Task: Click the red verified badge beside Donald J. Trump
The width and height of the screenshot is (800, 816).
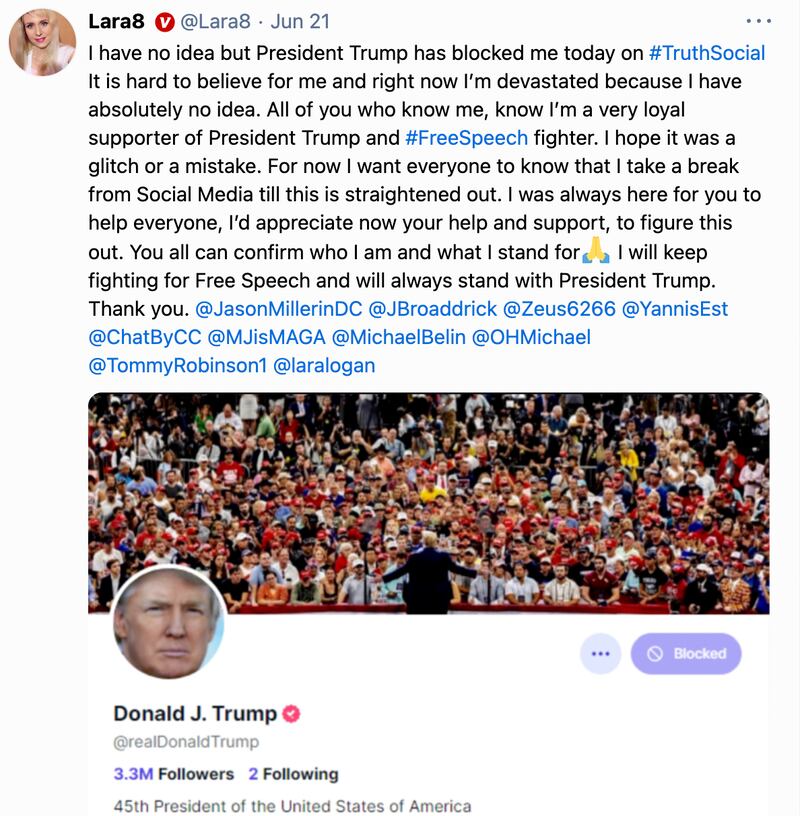Action: click(x=292, y=714)
